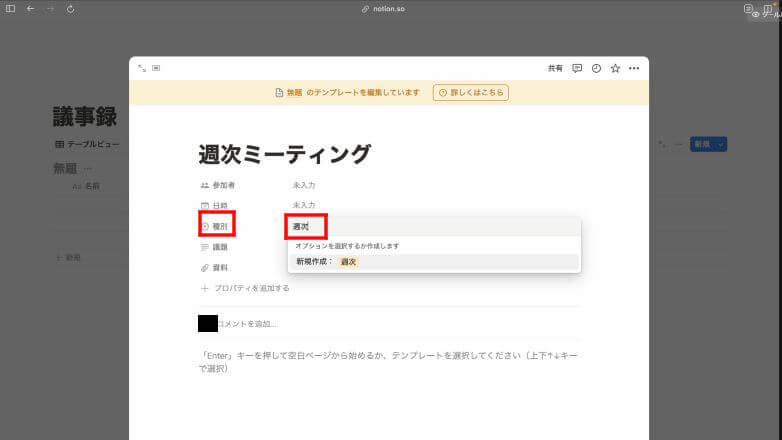782x440 pixels.
Task: Click the 名前 column header behind
Action: (x=86, y=186)
